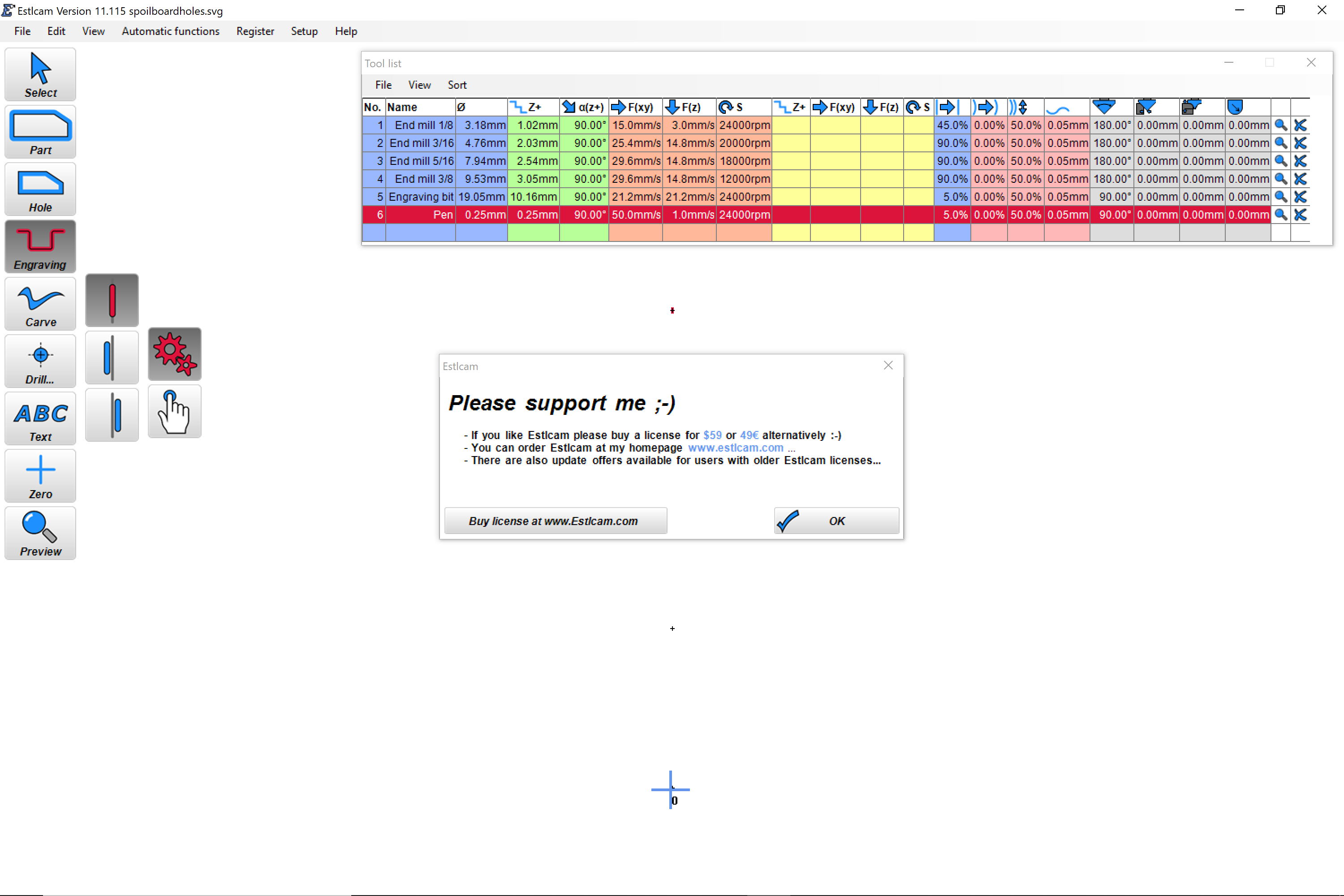Choose the Hole tool
Image resolution: width=1344 pixels, height=896 pixels.
(x=40, y=190)
